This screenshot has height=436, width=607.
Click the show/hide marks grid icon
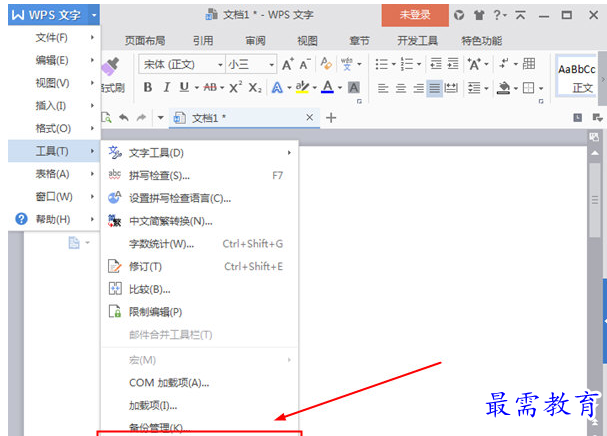coord(529,64)
